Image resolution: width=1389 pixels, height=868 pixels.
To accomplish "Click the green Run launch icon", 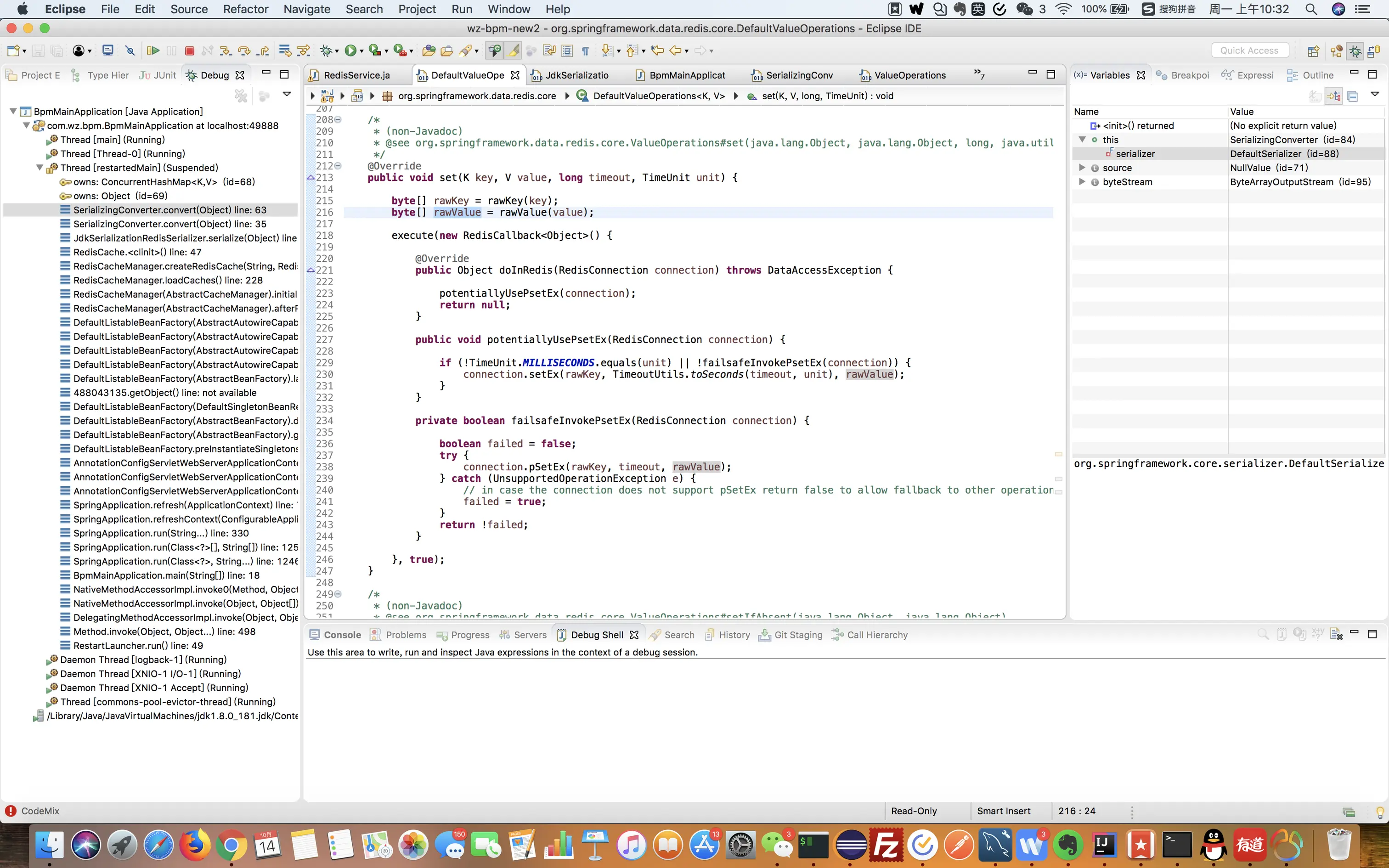I will pyautogui.click(x=350, y=51).
